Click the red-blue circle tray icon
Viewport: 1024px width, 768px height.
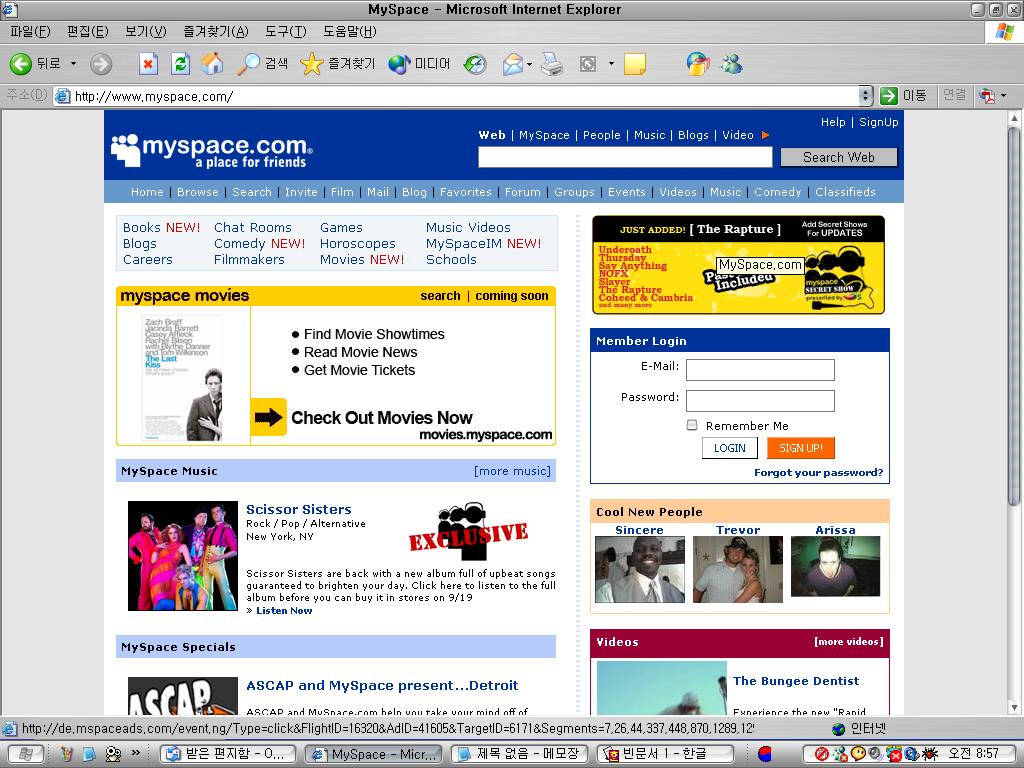765,754
